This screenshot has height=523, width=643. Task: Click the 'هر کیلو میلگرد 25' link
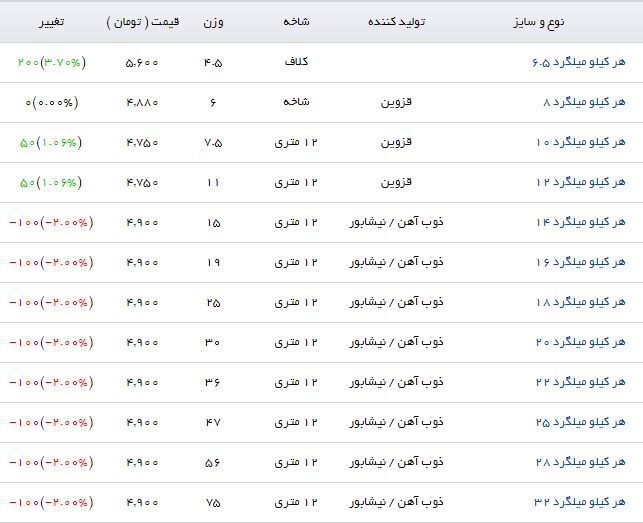(580, 422)
